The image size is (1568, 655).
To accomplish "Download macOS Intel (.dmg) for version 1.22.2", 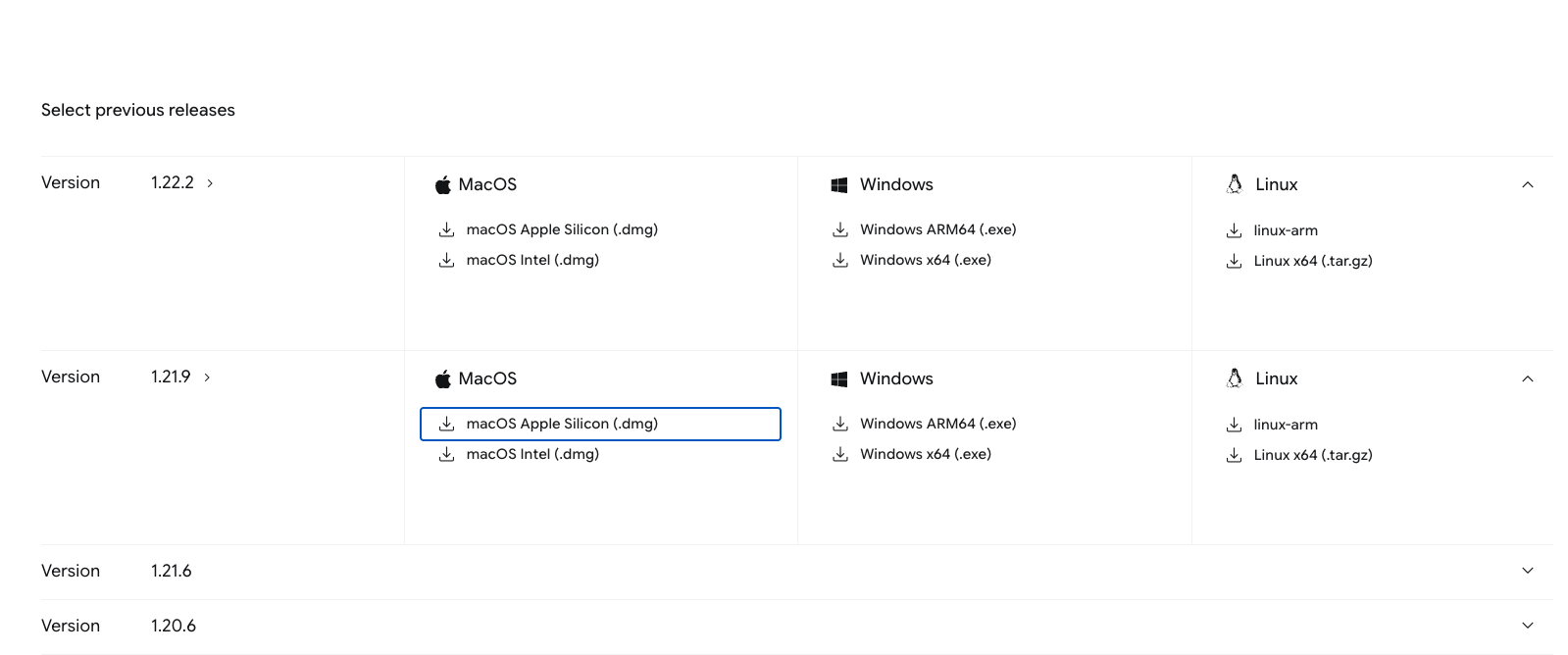I will [x=532, y=260].
